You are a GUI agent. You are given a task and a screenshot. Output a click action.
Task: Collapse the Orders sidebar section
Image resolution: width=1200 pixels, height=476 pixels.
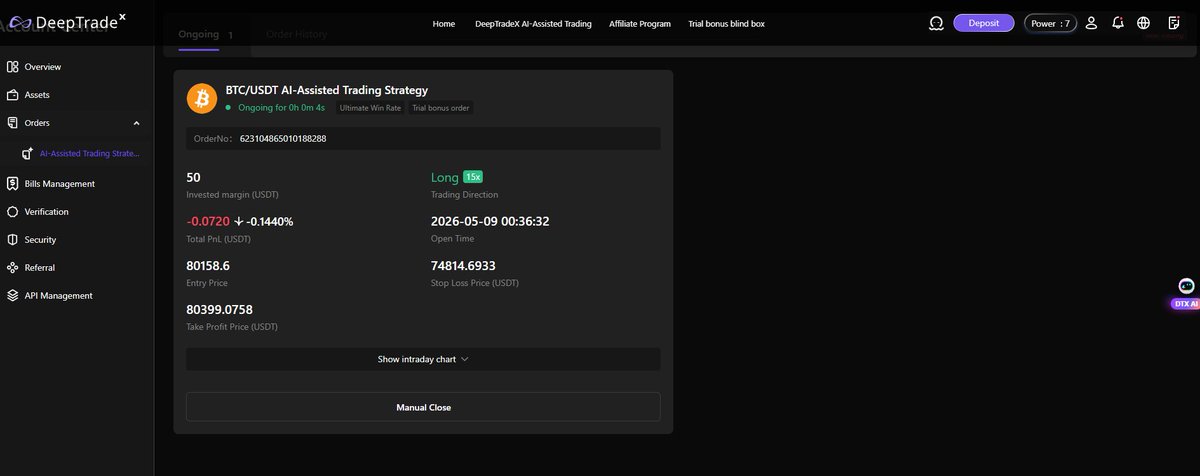click(x=136, y=123)
